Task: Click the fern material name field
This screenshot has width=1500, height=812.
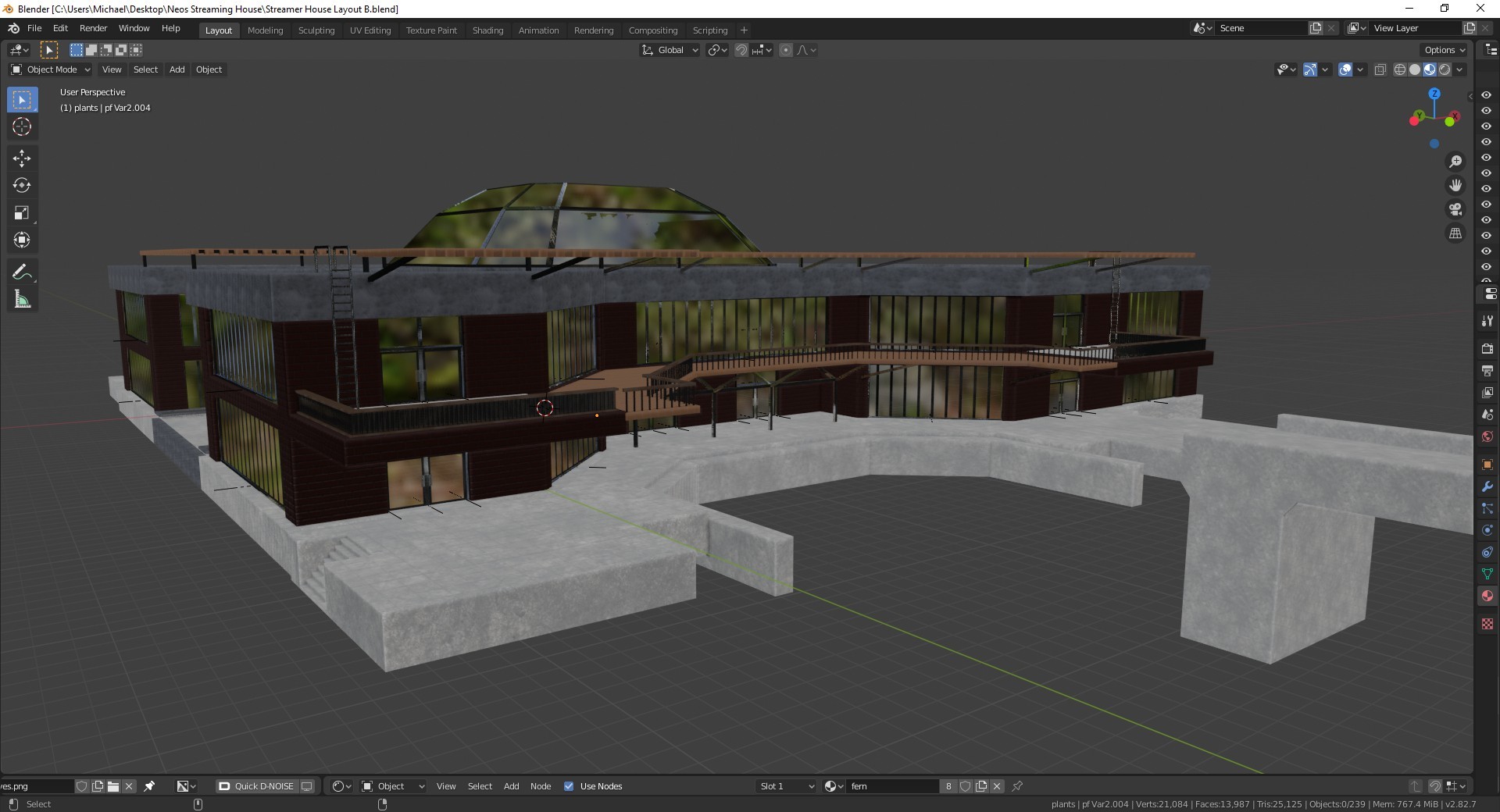Action: [x=891, y=786]
